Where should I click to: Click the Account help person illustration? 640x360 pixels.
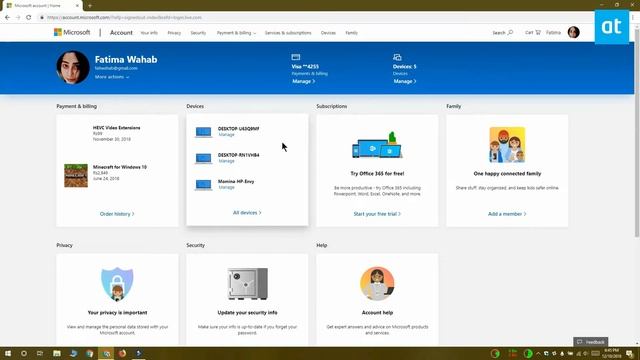pos(377,284)
